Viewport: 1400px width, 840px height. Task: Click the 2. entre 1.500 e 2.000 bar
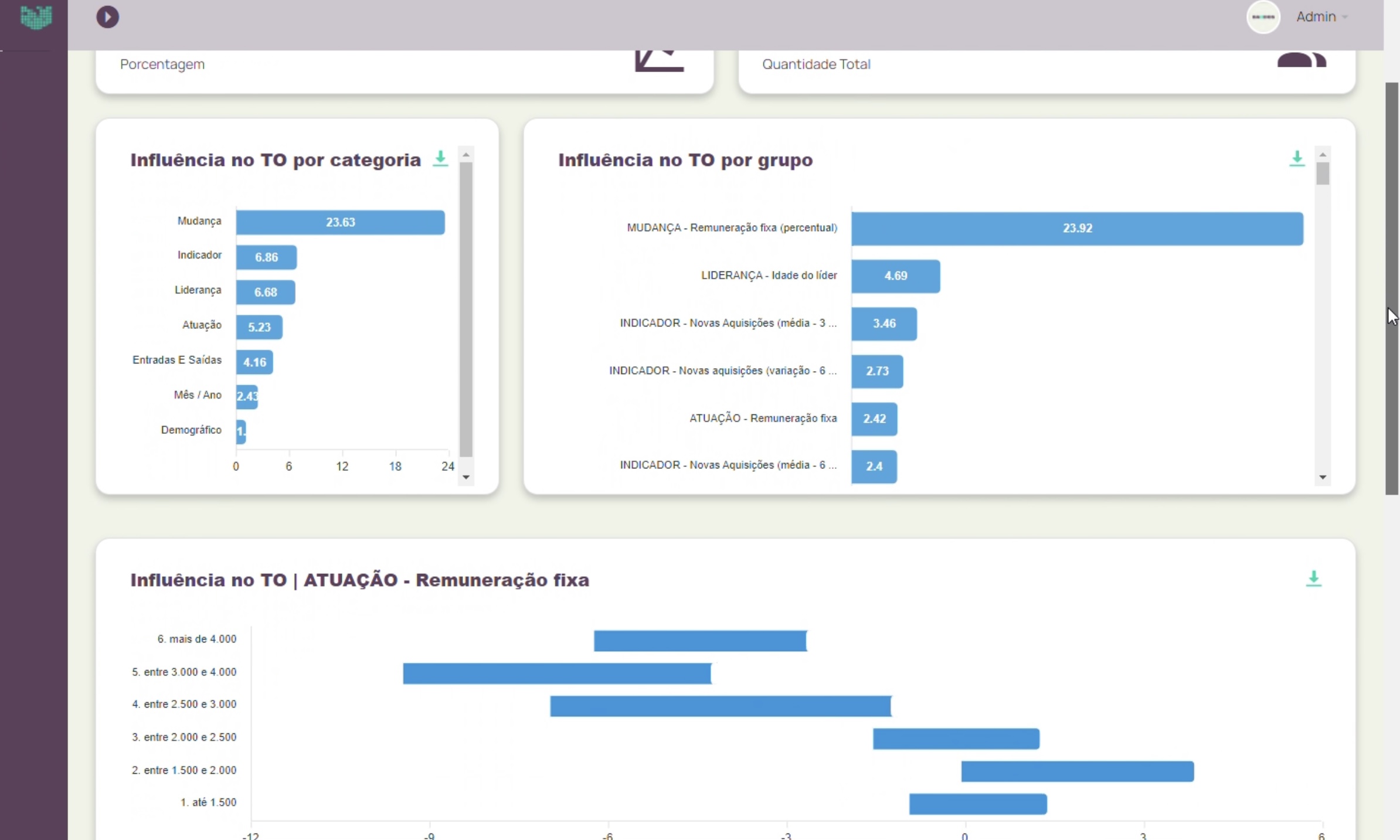(x=1076, y=771)
